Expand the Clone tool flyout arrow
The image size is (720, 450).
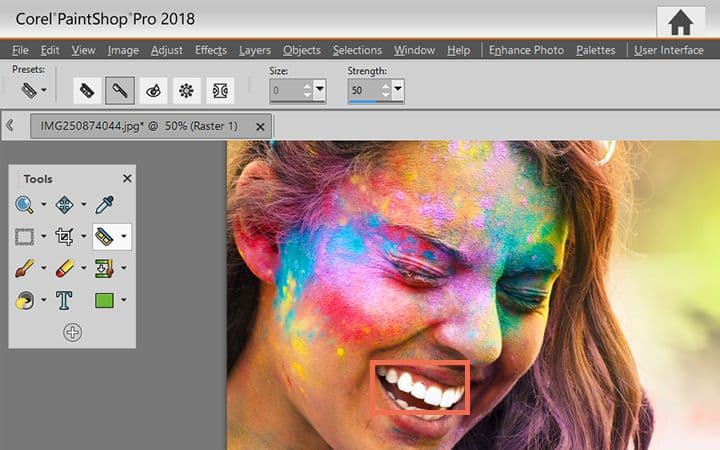click(124, 268)
